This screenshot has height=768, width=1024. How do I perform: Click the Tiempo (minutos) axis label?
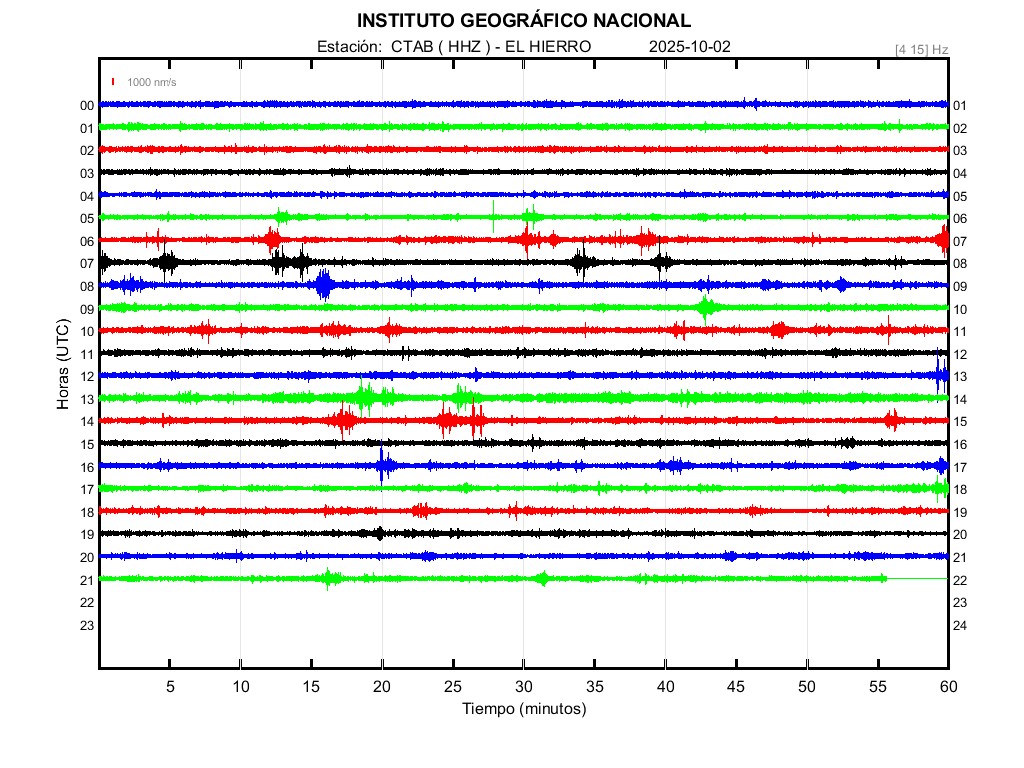click(x=523, y=709)
